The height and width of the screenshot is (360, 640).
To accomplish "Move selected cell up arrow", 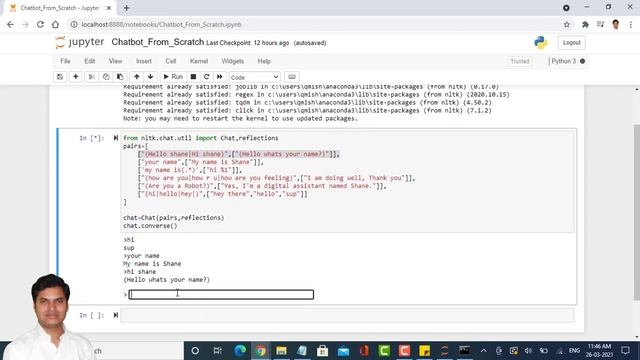I will (x=137, y=77).
